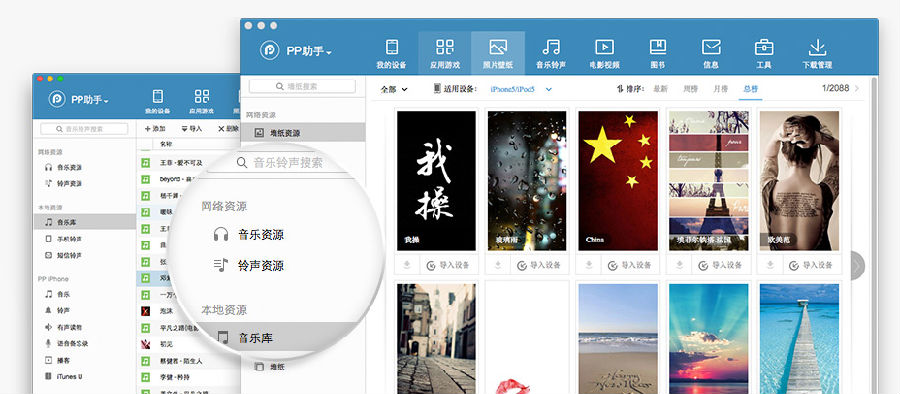900x394 pixels.
Task: Select 播客 under PP iPhone
Action: pyautogui.click(x=57, y=360)
